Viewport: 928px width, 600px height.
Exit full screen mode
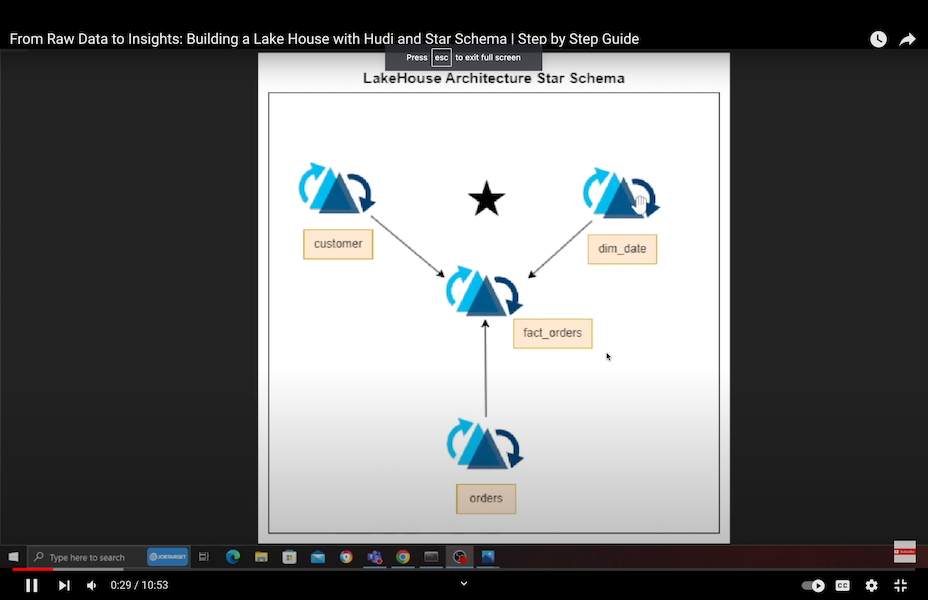point(900,585)
